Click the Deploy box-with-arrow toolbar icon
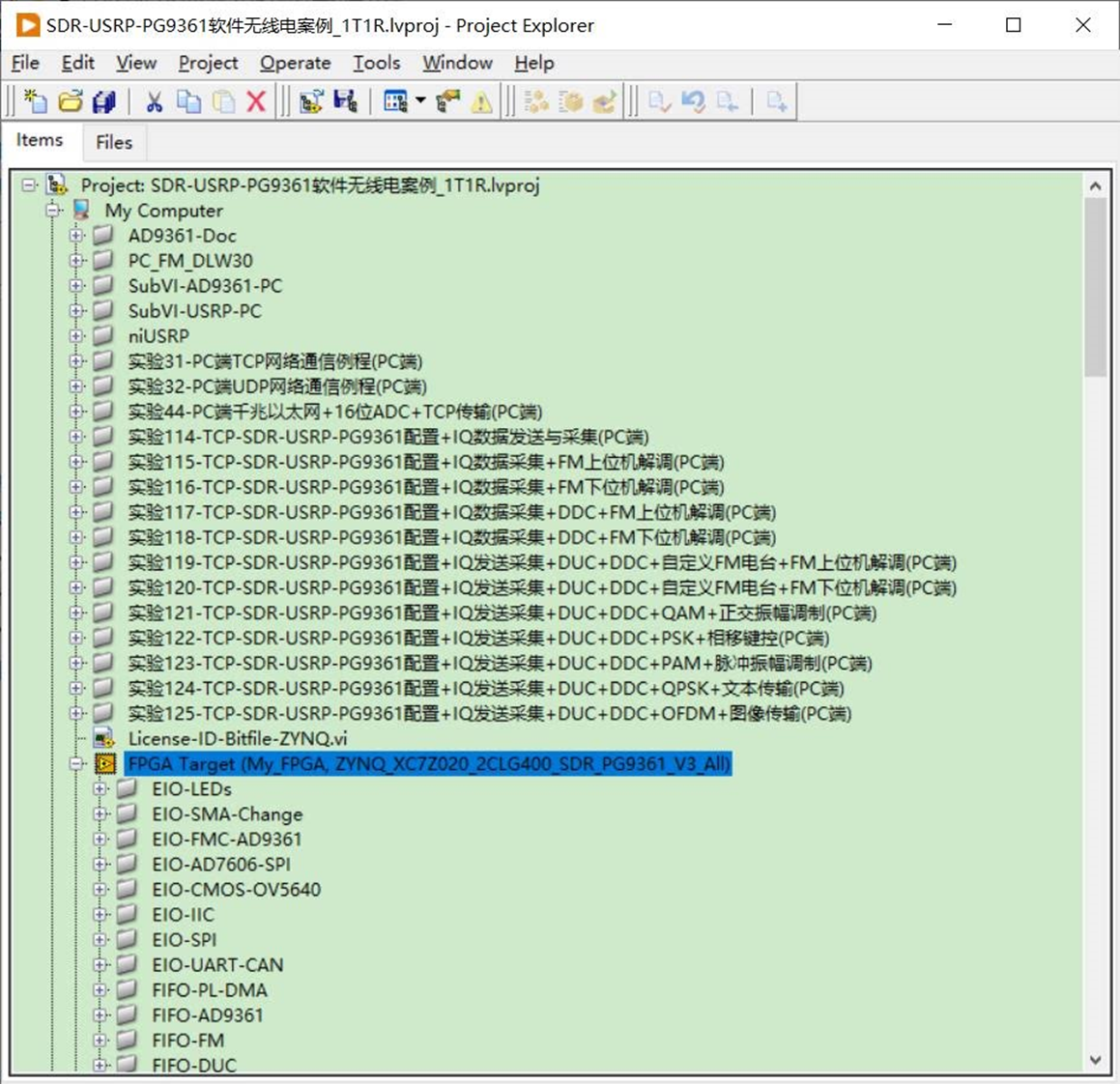 tap(604, 100)
